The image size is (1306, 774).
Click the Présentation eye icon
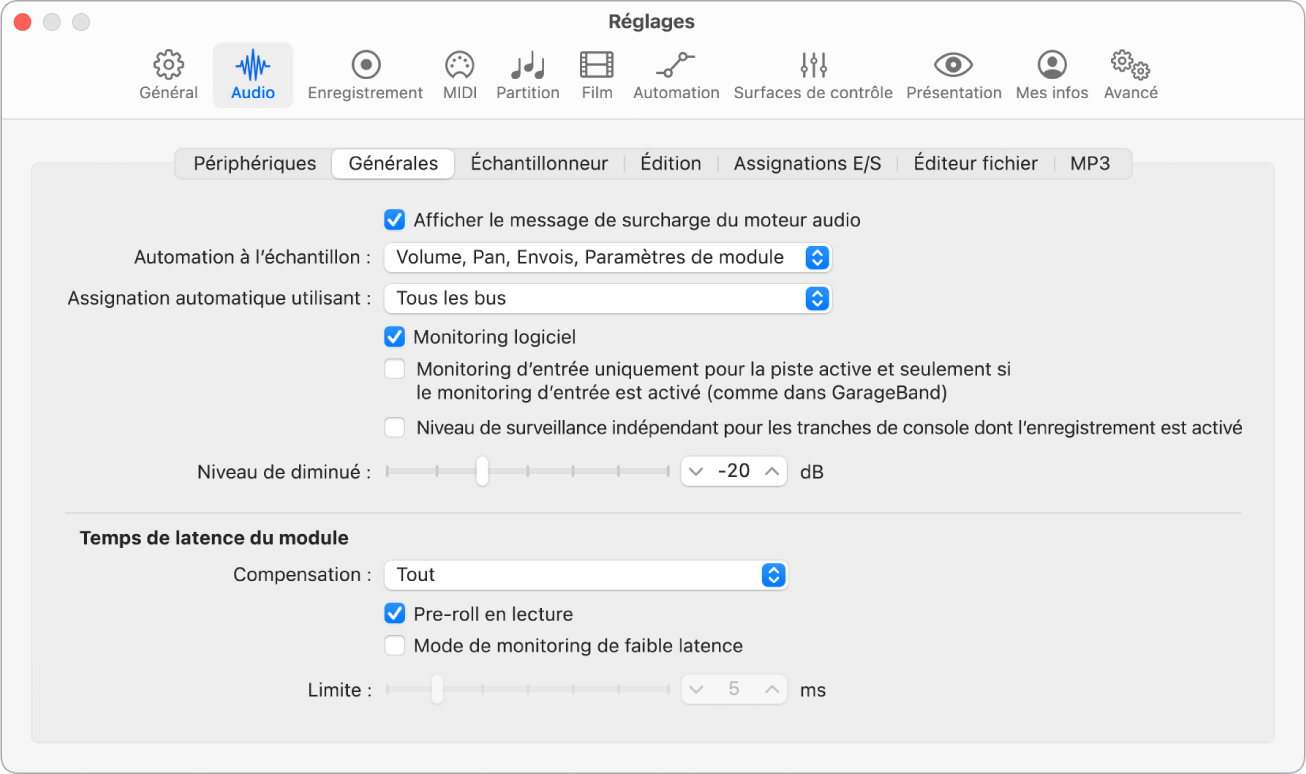(x=953, y=66)
